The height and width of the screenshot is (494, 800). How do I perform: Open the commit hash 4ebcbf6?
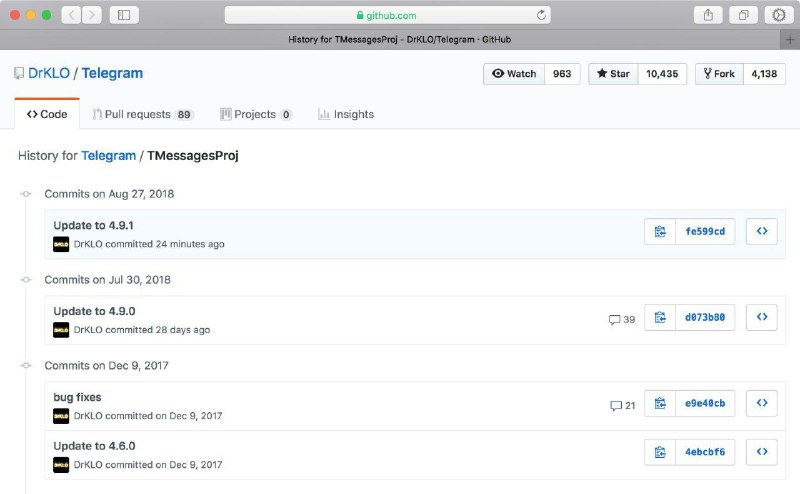tap(705, 452)
